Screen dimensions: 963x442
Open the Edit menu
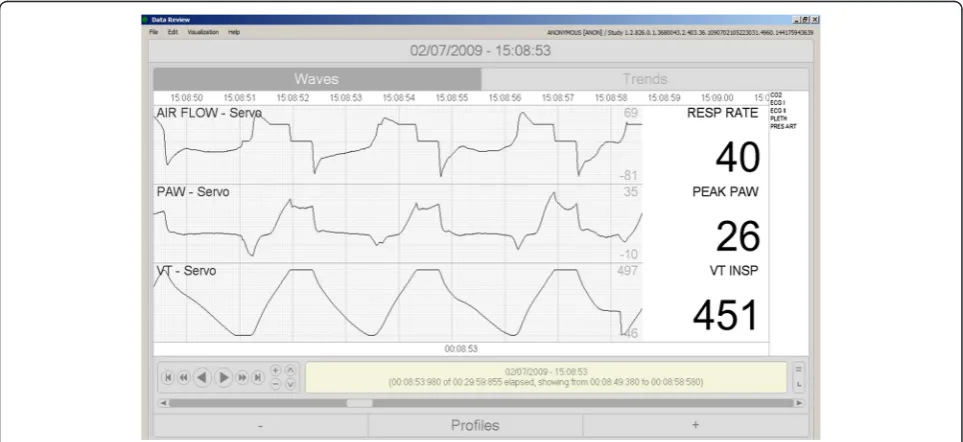173,32
